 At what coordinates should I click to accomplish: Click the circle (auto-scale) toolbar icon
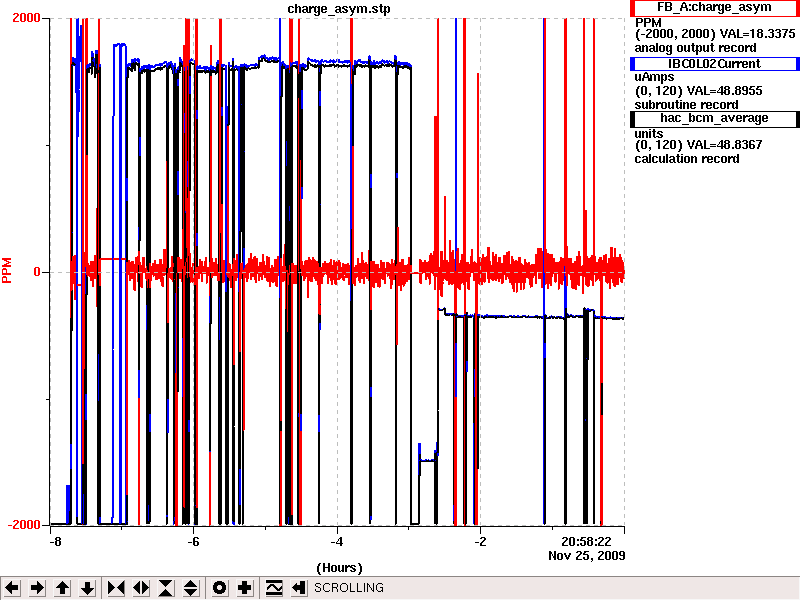pos(219,588)
